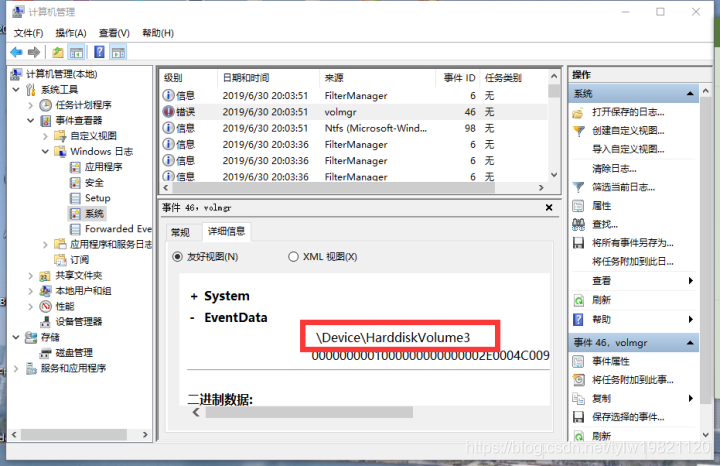Select the Ntfs event ID 98 row
The image size is (720, 466).
click(x=354, y=128)
